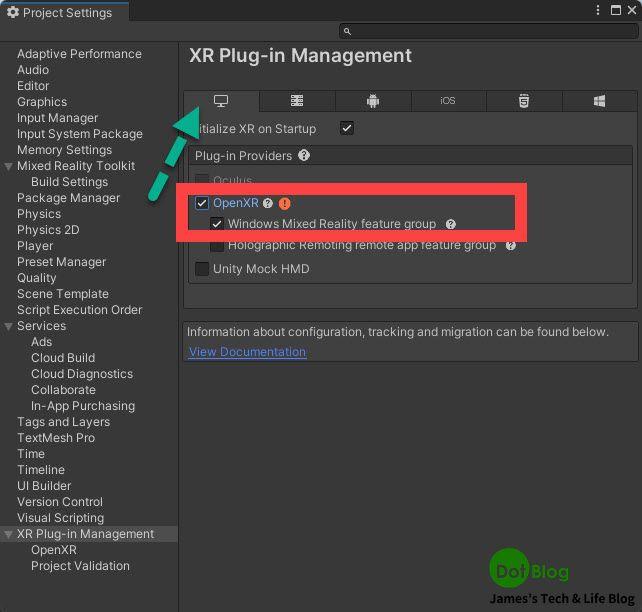Image resolution: width=642 pixels, height=612 pixels.
Task: Enable Holographic Remoting remote app feature group
Action: tap(217, 246)
